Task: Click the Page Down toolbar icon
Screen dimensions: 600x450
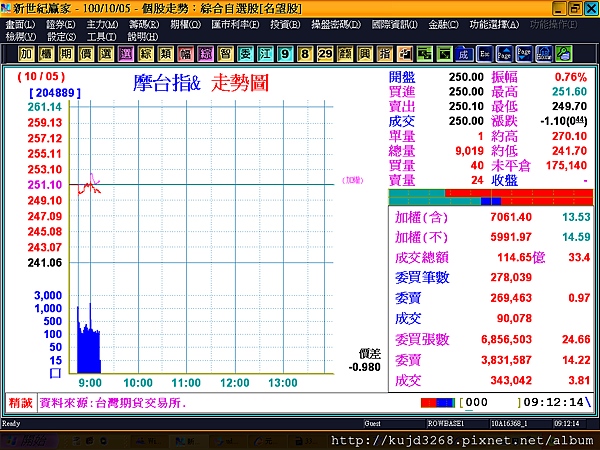Action: pos(524,54)
